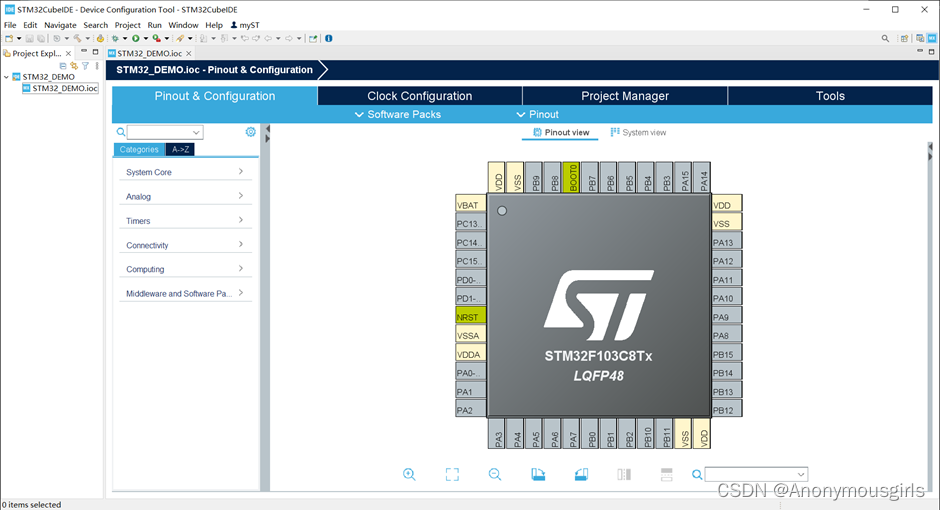This screenshot has height=510, width=940.
Task: Switch to the Tools tab
Action: (x=830, y=96)
